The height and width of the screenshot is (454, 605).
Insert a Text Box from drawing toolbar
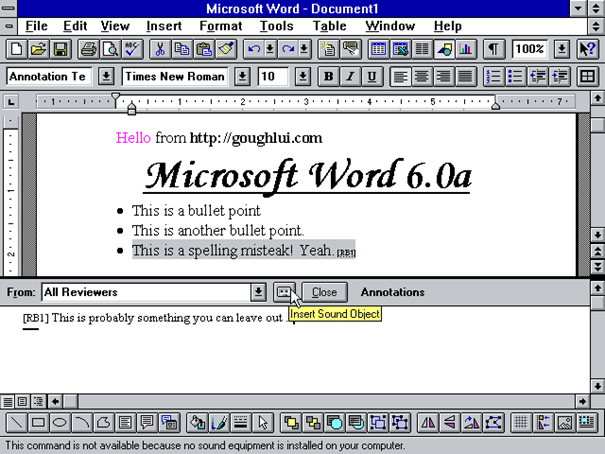(125, 422)
